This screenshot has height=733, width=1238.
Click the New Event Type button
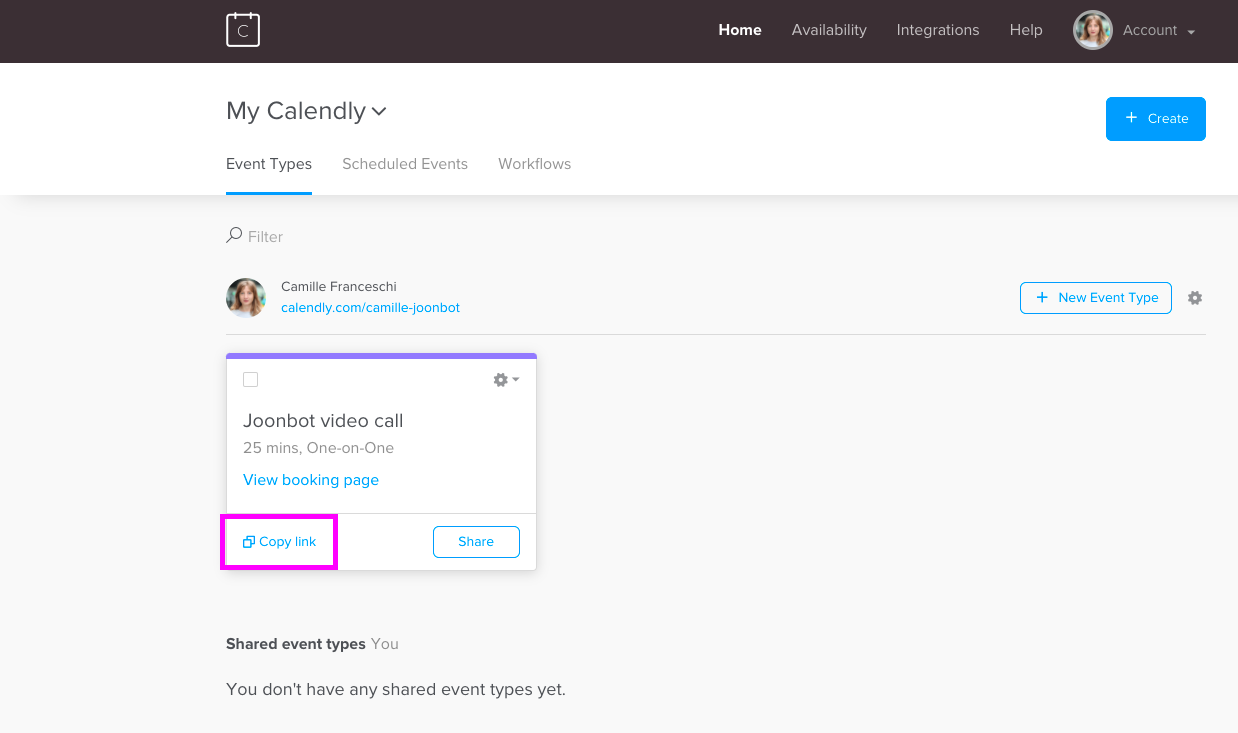[1096, 297]
